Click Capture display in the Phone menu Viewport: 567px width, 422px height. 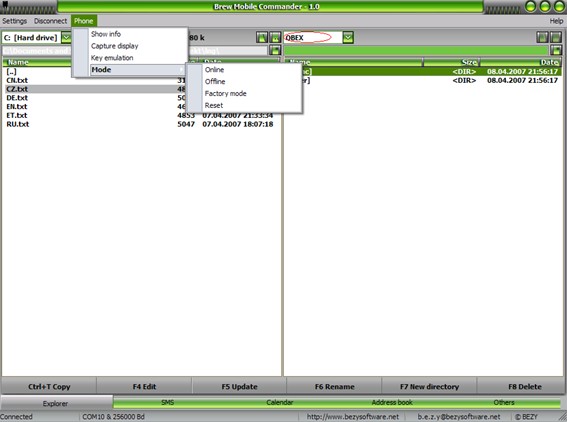[x=115, y=46]
